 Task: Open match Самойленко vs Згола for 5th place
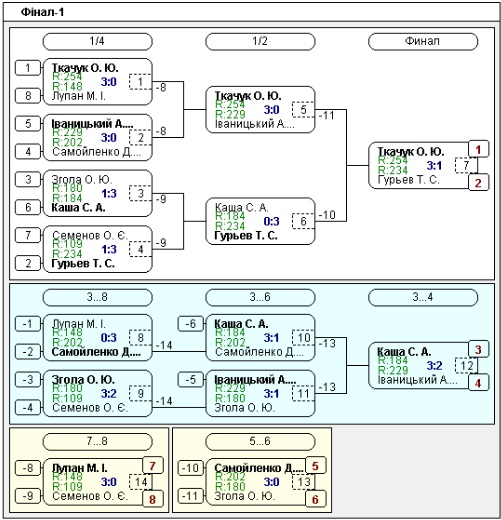[x=260, y=482]
